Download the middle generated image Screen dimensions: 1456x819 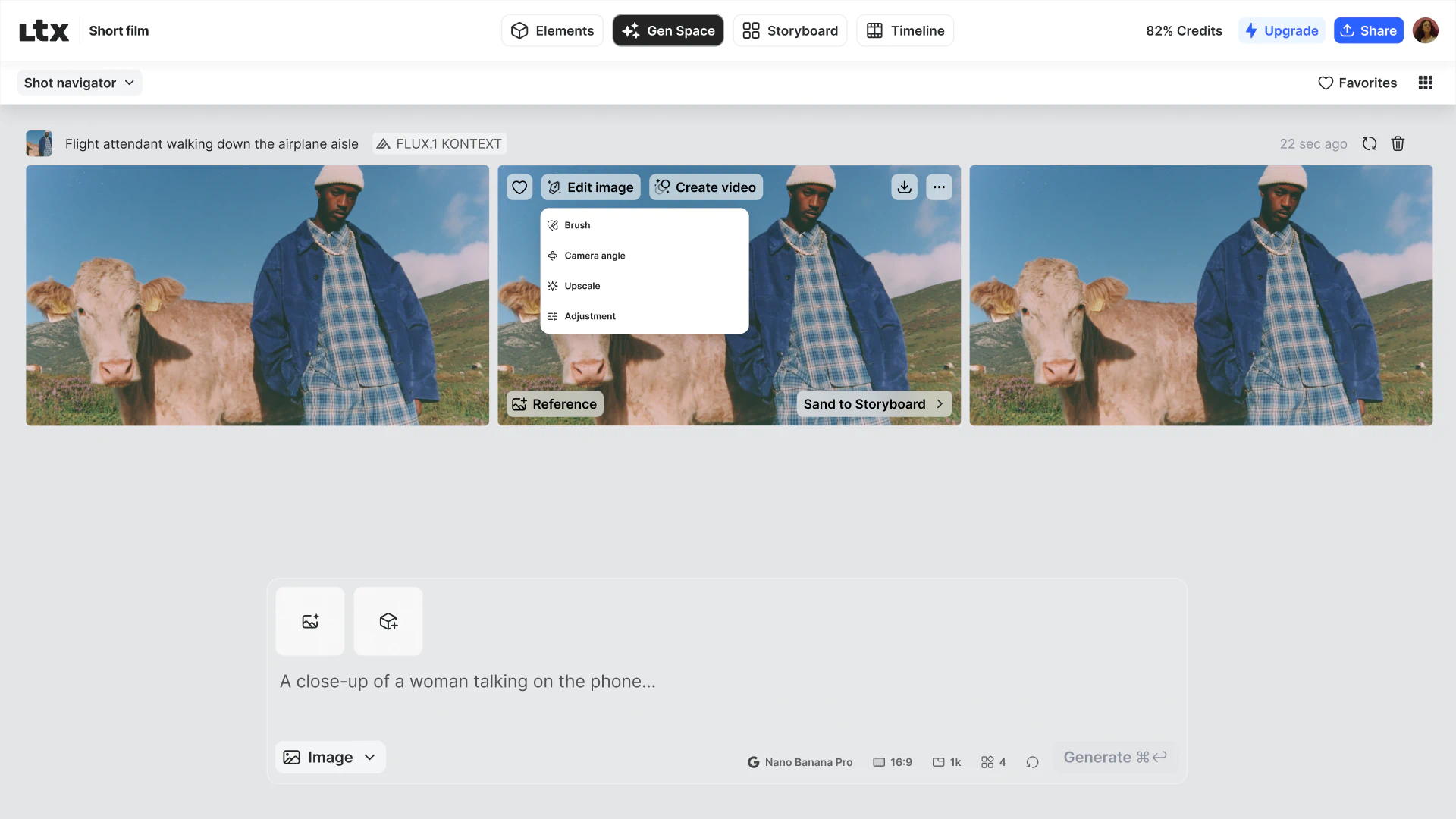pyautogui.click(x=904, y=187)
